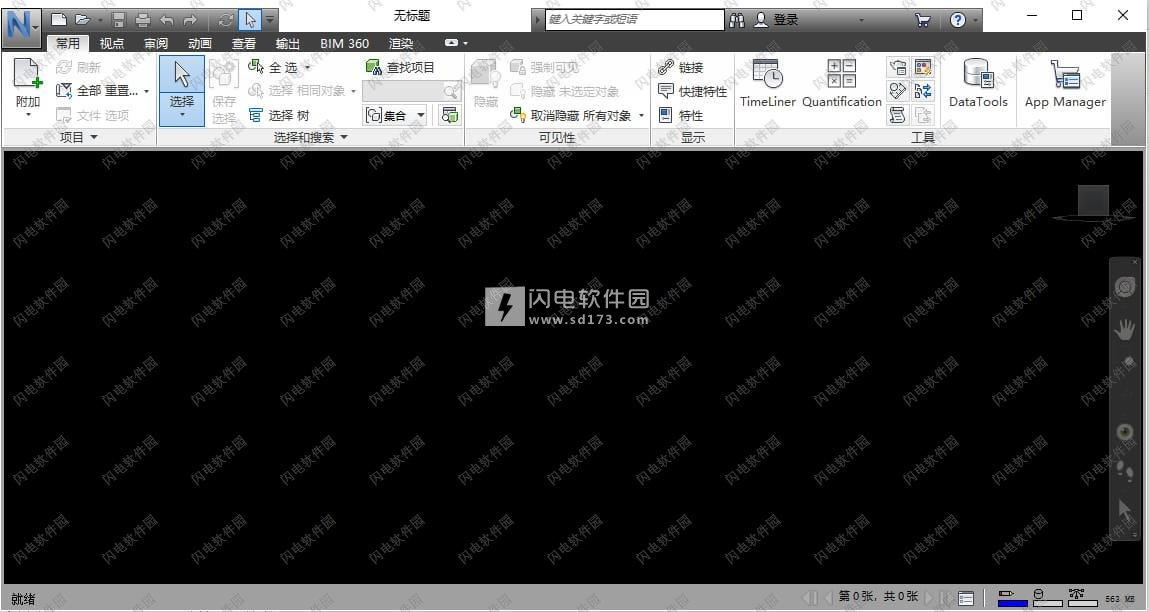Click the Redo arrow icon
The width and height of the screenshot is (1149, 612).
click(x=190, y=20)
